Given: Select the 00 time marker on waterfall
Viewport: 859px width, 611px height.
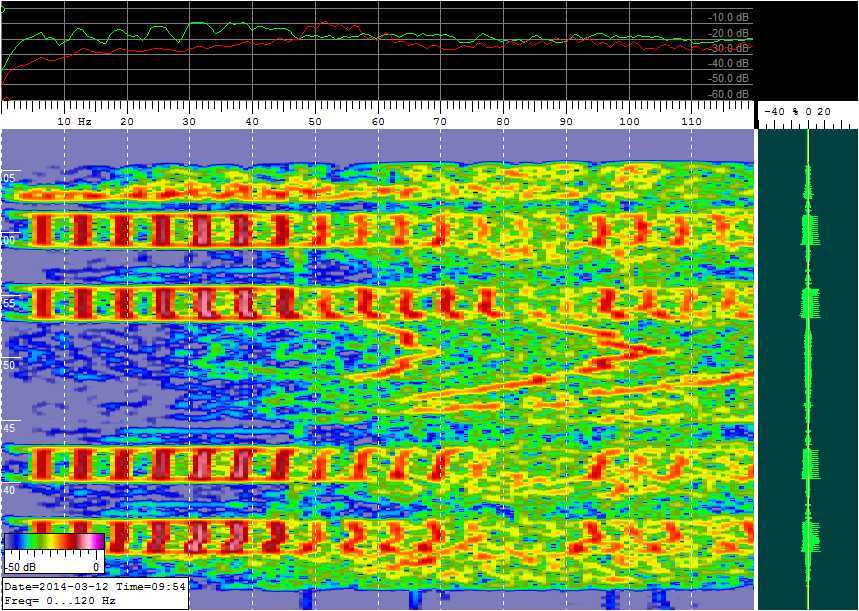Looking at the screenshot, I should click(x=9, y=241).
